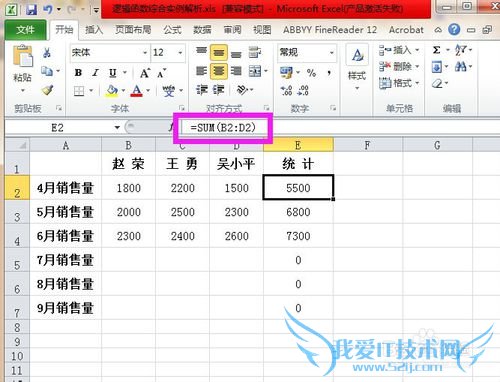This screenshot has height=382, width=500.
Task: Open the AutoSum dropdown arrow
Action: (448, 50)
